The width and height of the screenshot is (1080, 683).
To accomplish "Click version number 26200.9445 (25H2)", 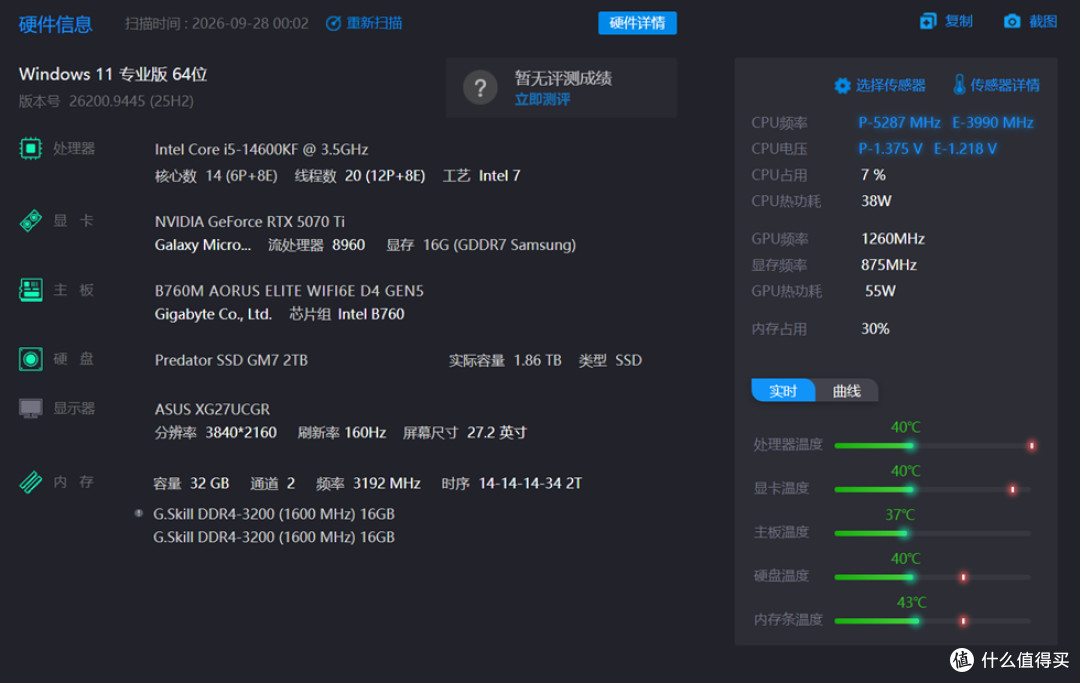I will point(131,101).
